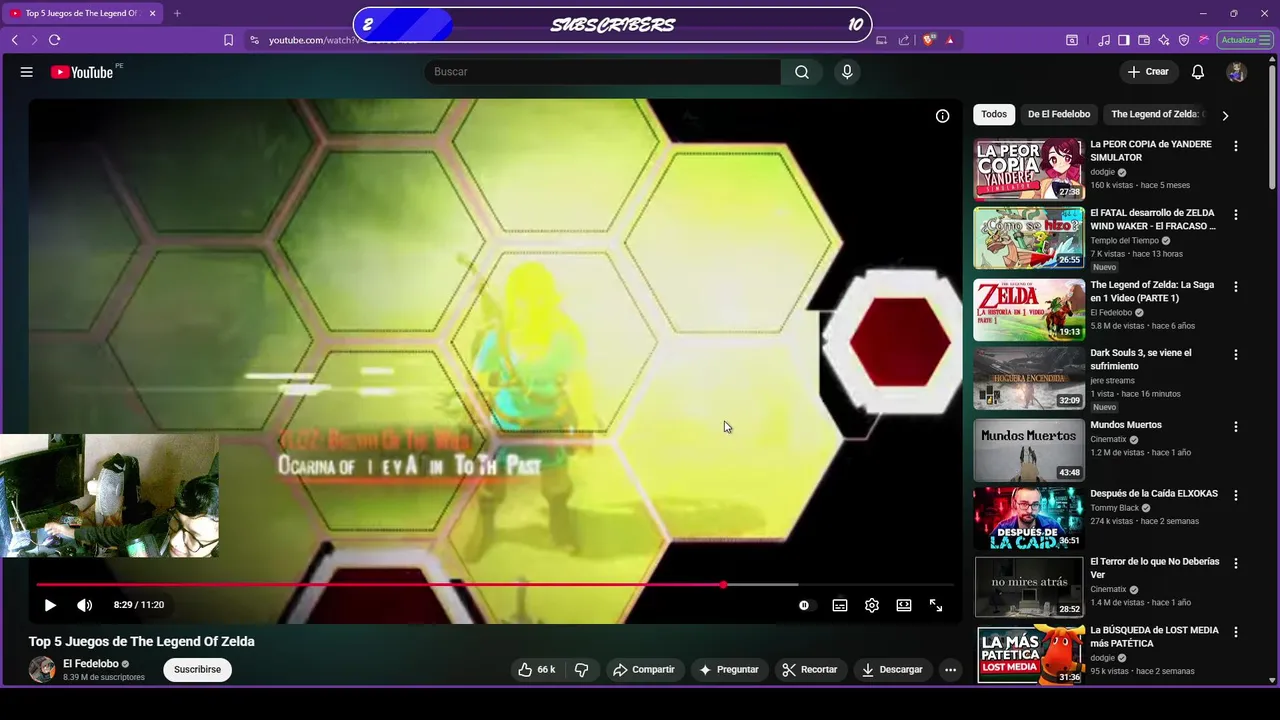Open player settings gear
Screen dimensions: 1280x720
(x=872, y=605)
